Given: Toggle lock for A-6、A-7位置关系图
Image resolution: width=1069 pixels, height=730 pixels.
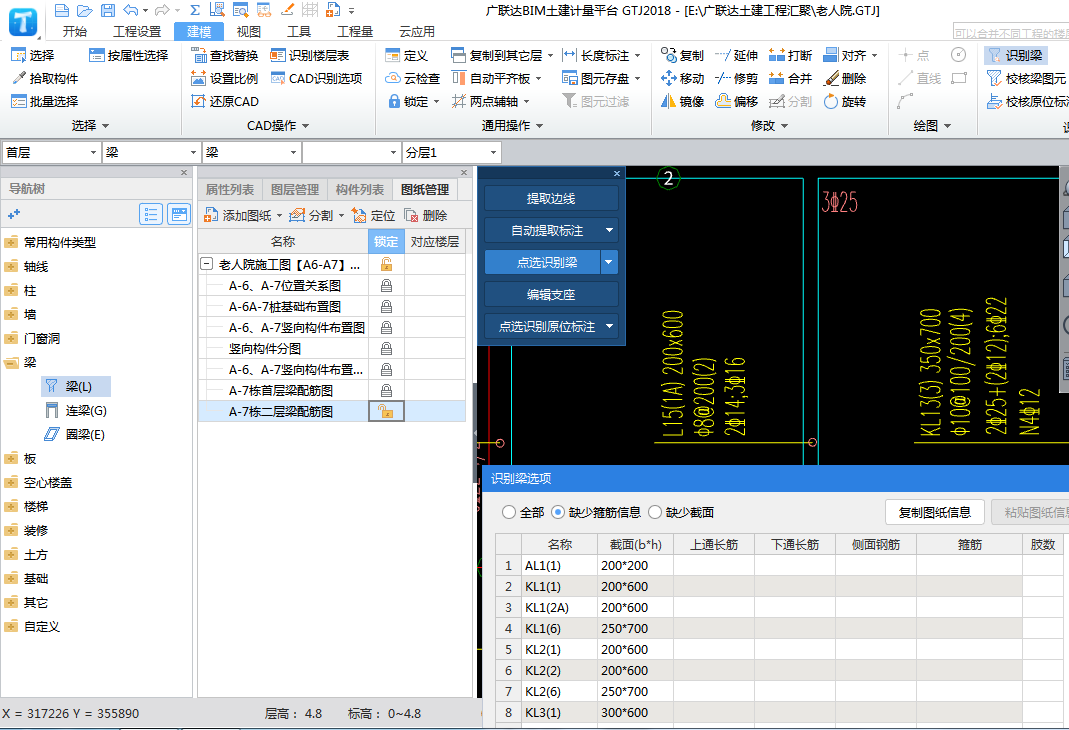Looking at the screenshot, I should point(386,286).
